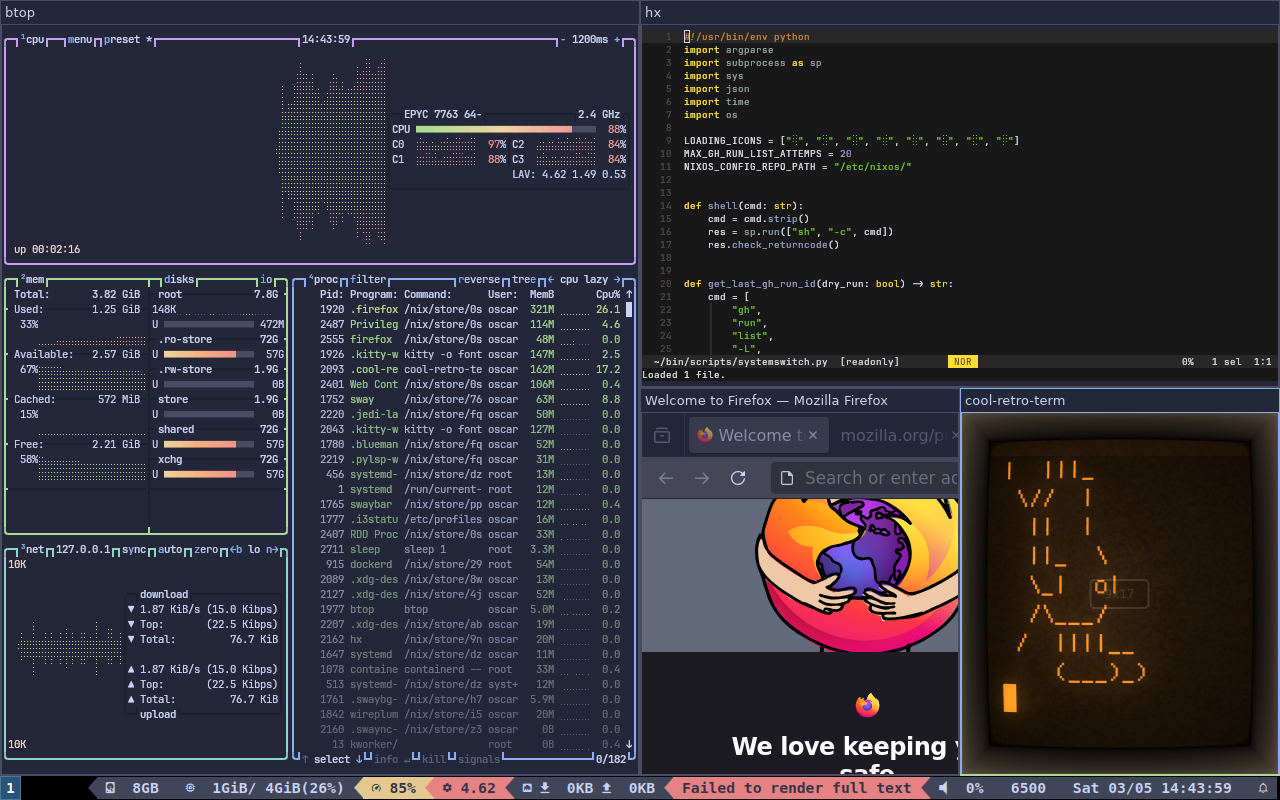Click the network upload arrow in status bar
This screenshot has height=800, width=1280.
pos(607,788)
